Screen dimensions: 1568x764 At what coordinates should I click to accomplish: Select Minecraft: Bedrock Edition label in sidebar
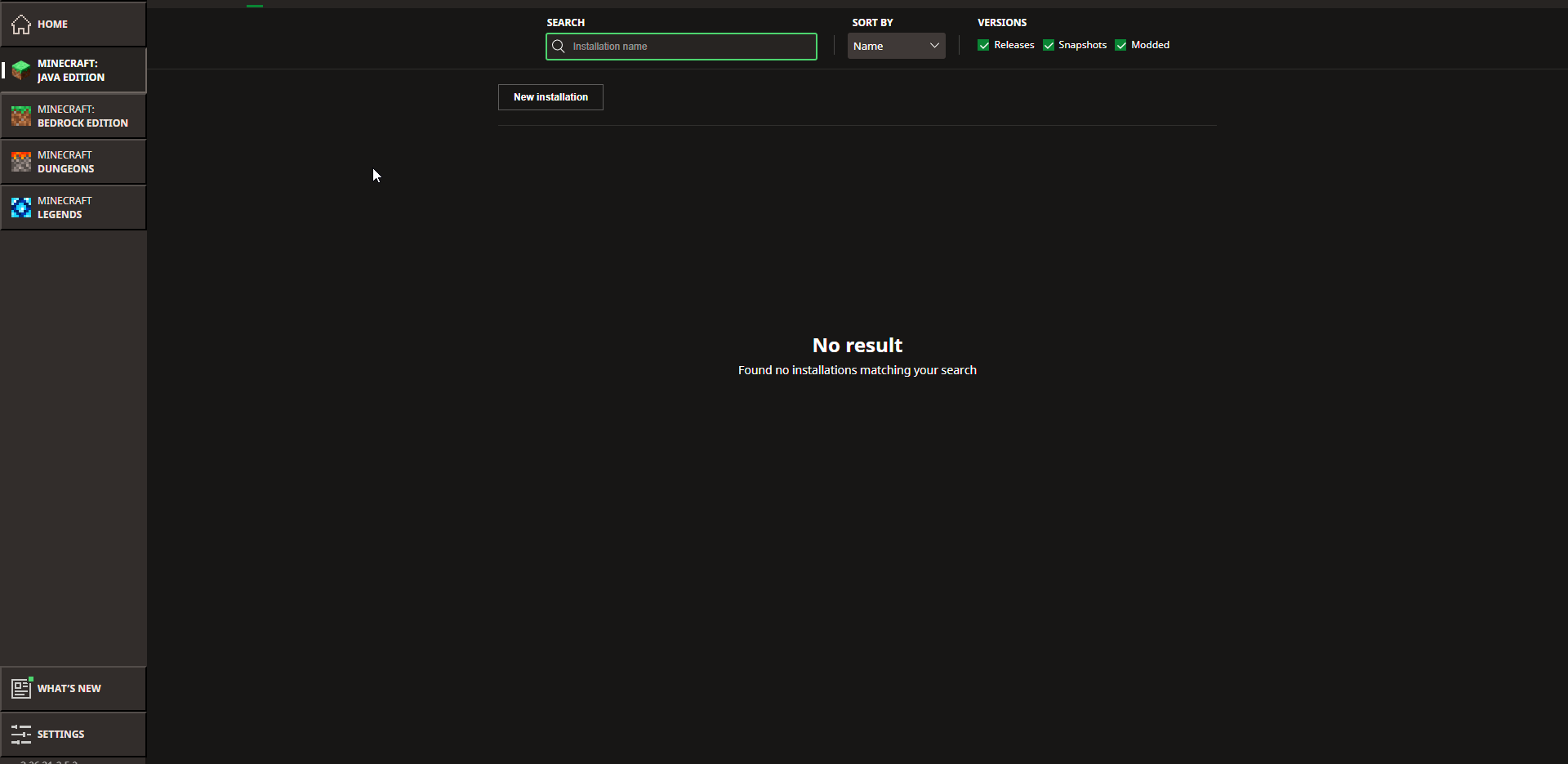coord(82,116)
